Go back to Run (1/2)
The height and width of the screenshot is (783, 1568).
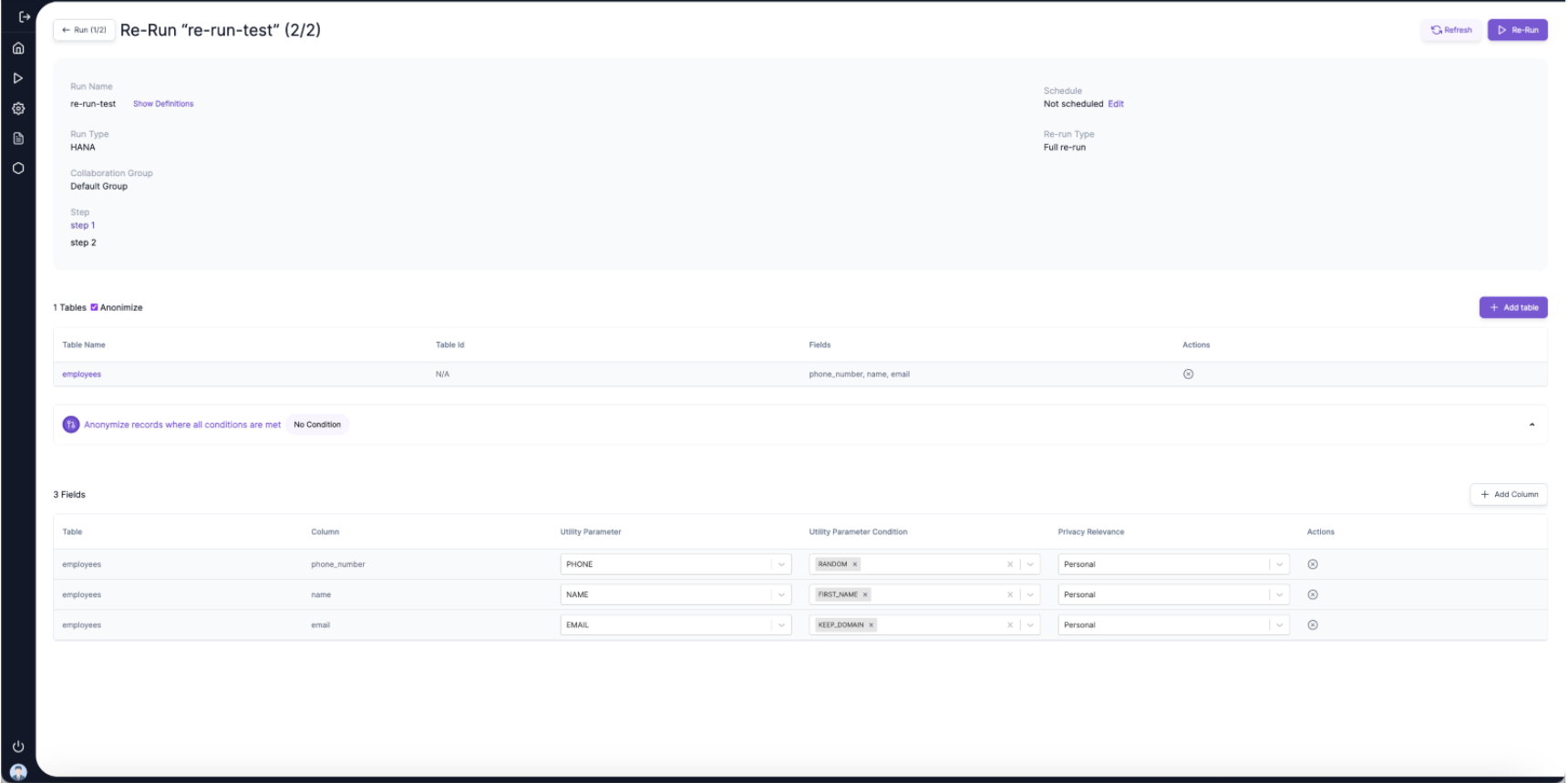click(x=84, y=30)
